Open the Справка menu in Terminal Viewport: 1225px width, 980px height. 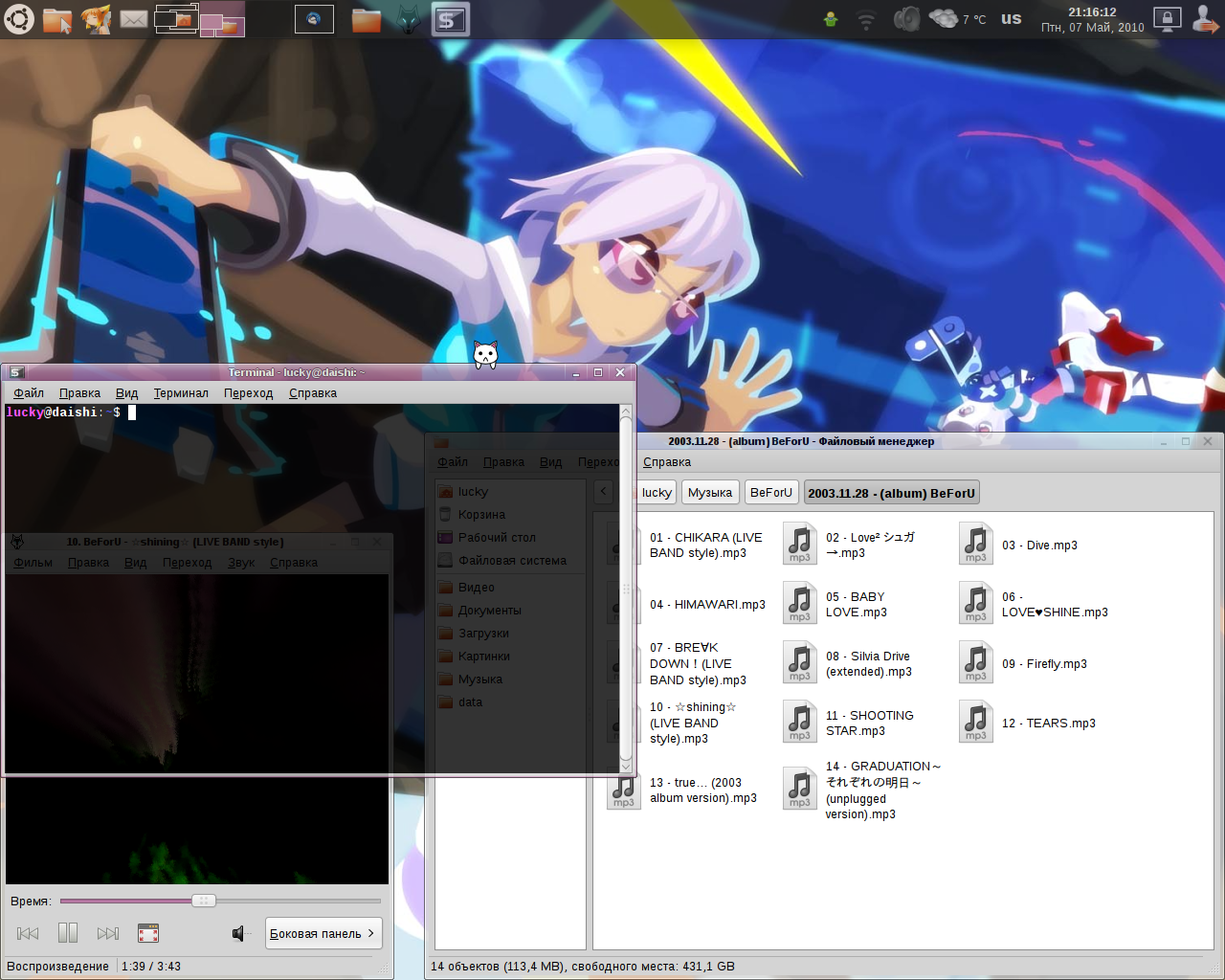313,393
